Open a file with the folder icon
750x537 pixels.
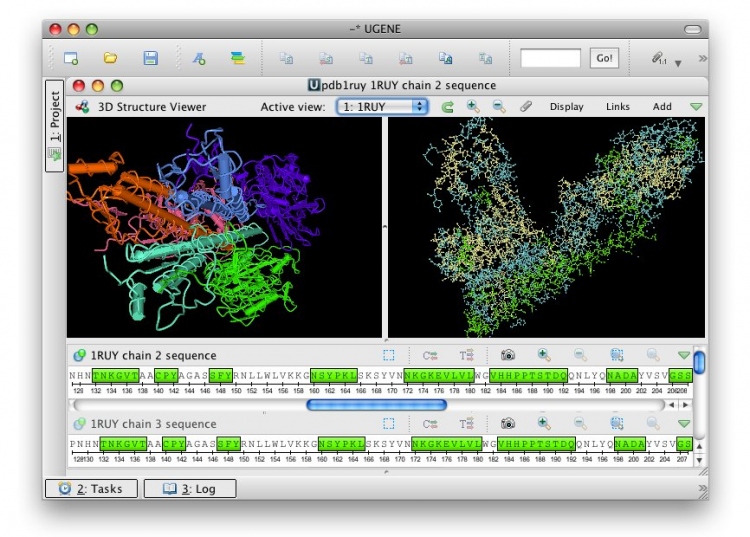[111, 59]
